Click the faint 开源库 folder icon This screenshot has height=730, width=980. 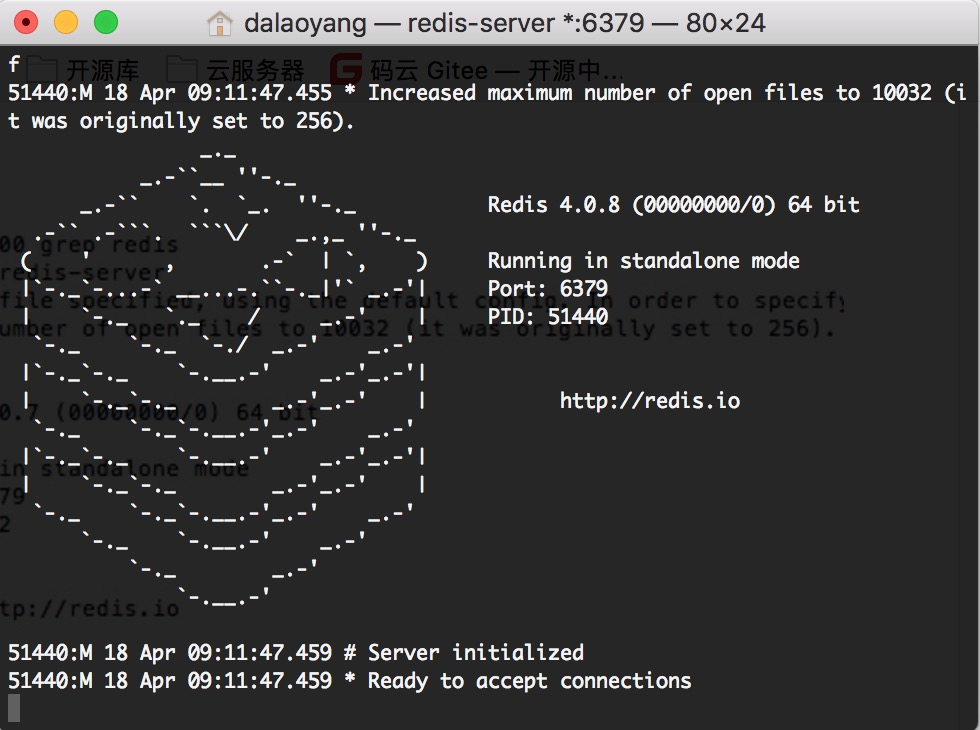[41, 69]
